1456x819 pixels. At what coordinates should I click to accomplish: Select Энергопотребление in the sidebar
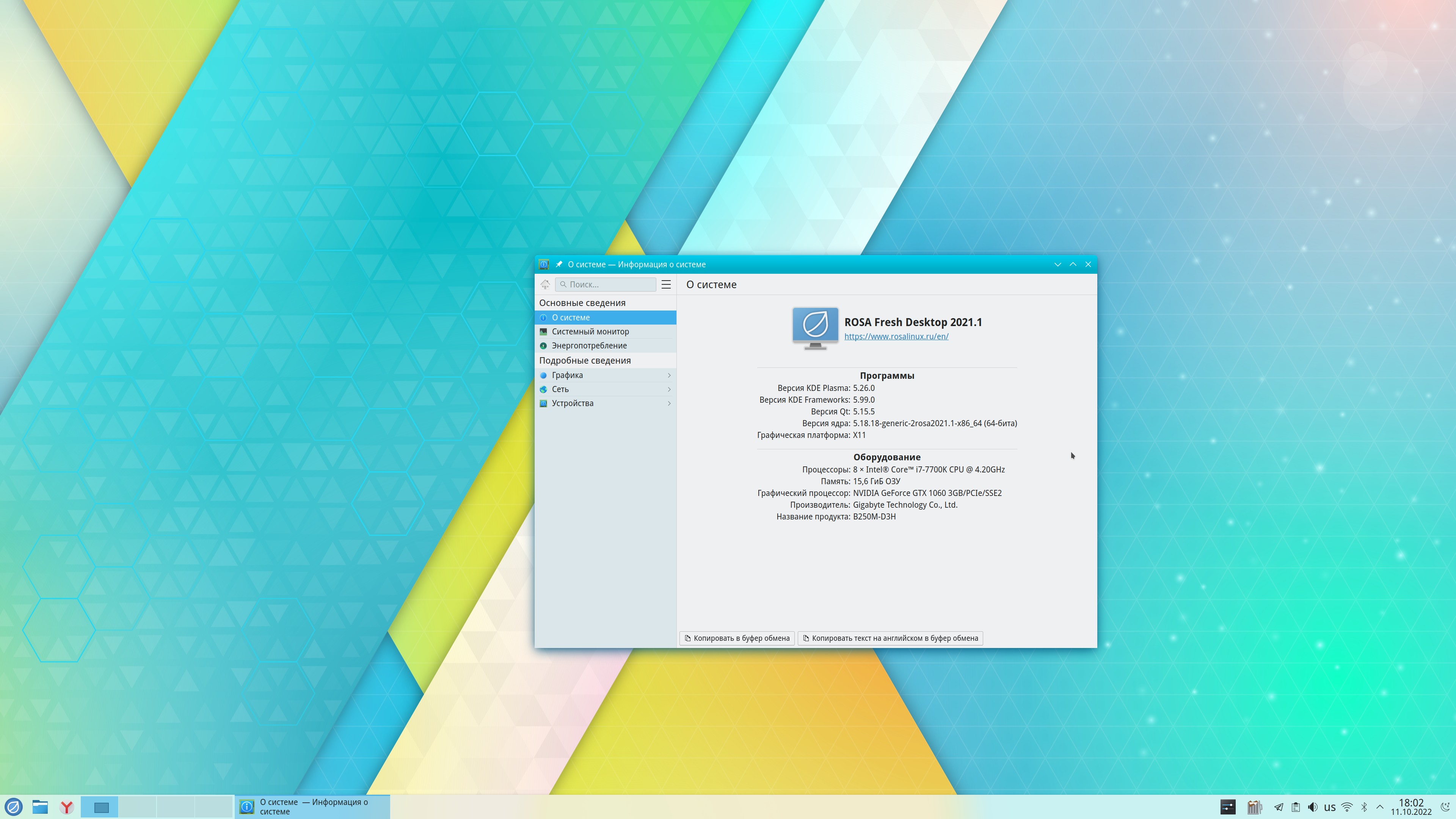click(589, 345)
